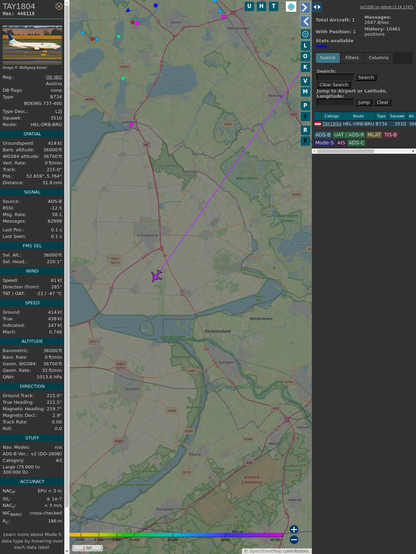
Task: Click the selected aircraft icon on the map
Action: (157, 276)
